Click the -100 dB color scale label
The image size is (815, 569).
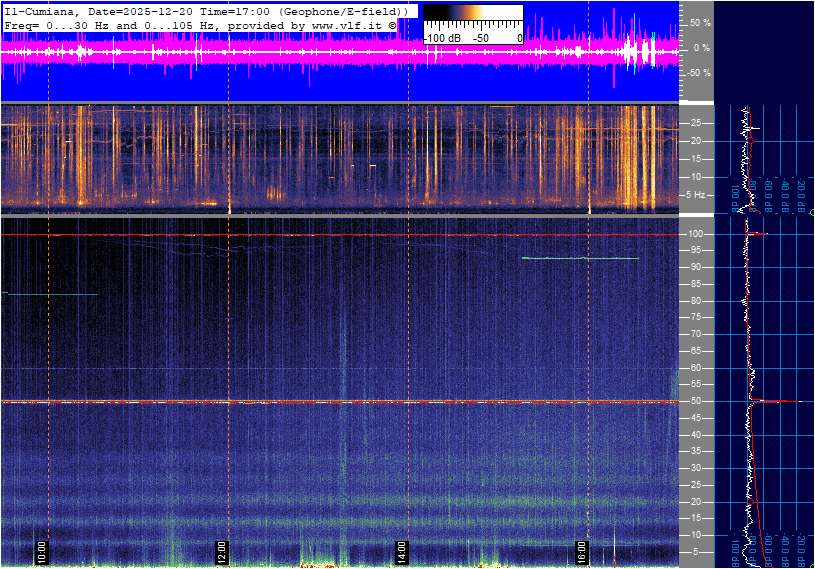(x=441, y=38)
